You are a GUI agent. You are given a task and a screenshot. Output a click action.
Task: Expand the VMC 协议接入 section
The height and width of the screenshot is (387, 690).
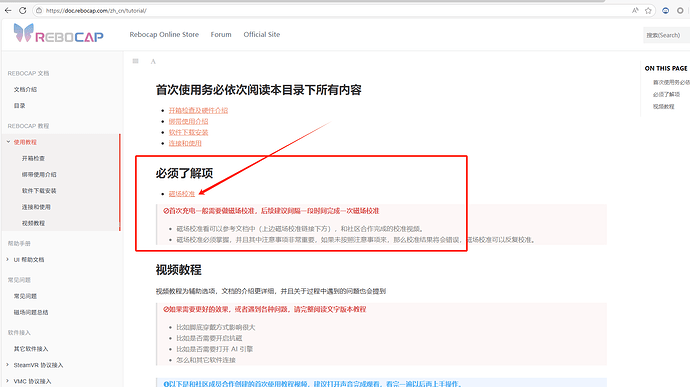(7, 381)
